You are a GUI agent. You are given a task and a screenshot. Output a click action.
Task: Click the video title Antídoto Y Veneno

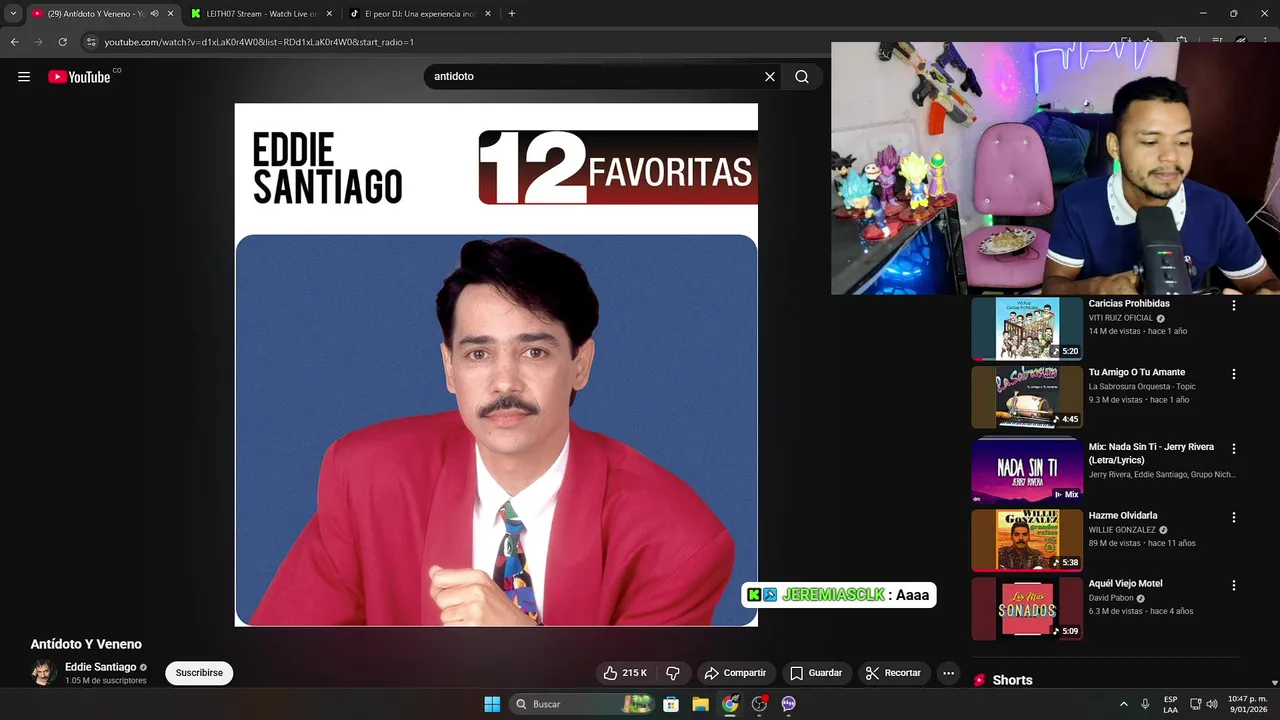tap(86, 644)
